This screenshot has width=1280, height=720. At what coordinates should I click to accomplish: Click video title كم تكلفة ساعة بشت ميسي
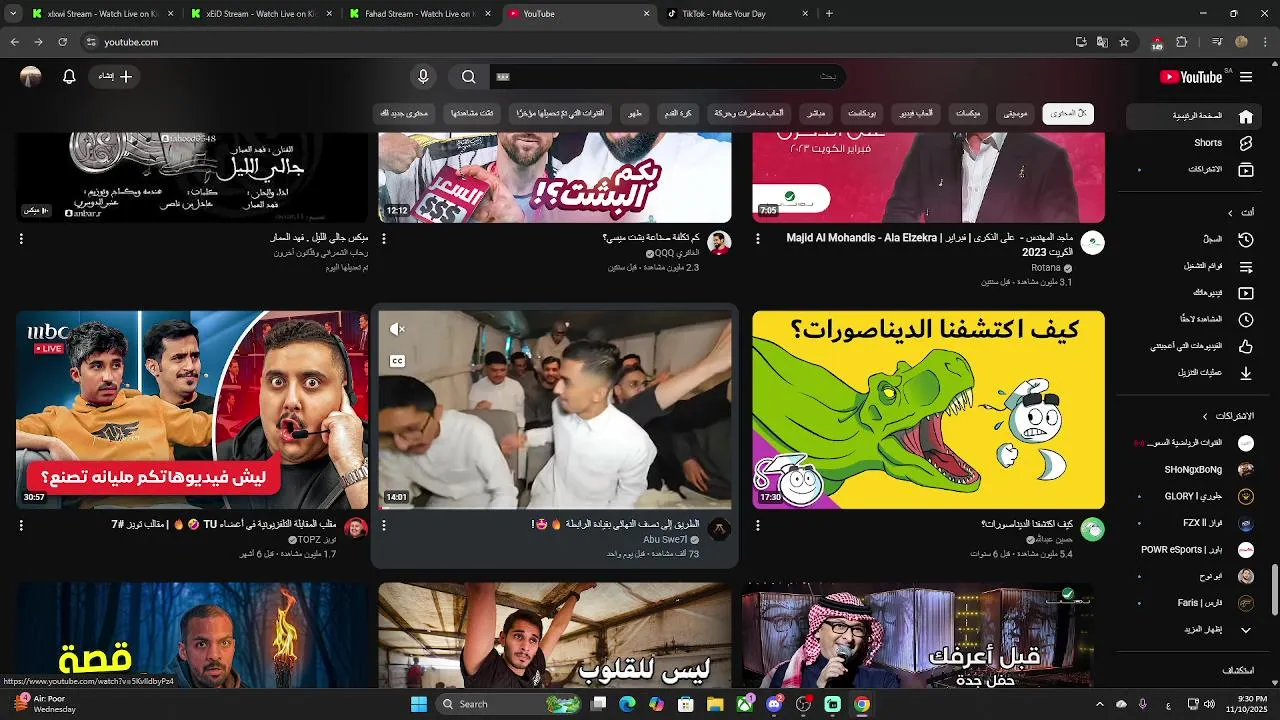coord(651,238)
